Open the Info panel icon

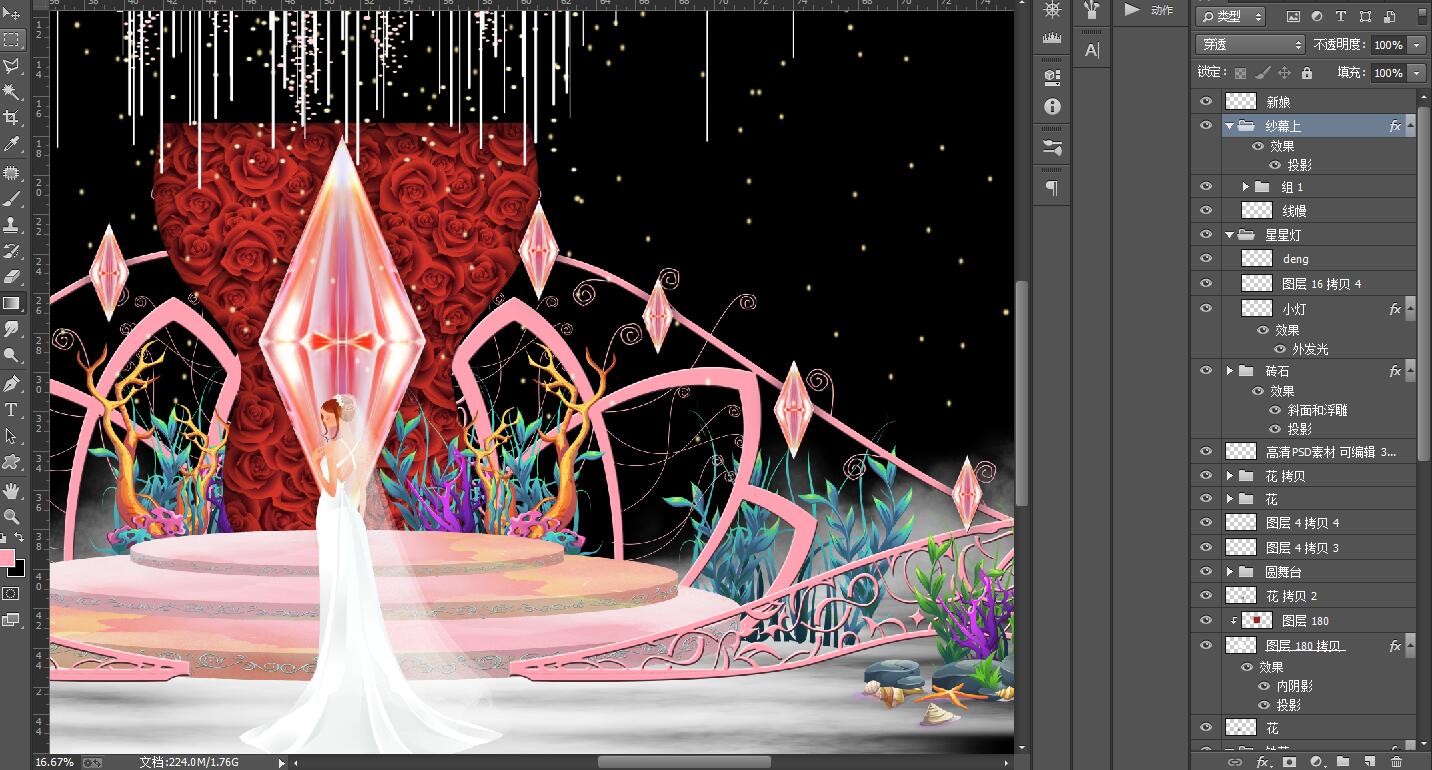click(1052, 106)
